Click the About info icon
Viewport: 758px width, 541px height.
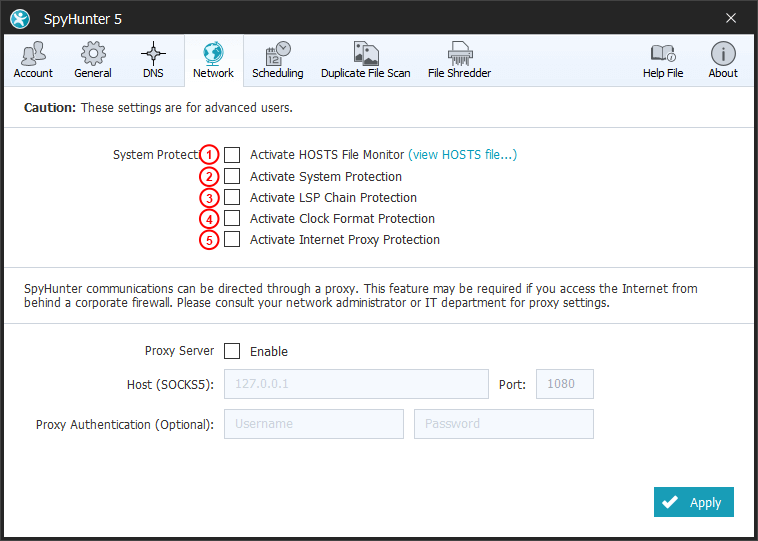[x=723, y=54]
